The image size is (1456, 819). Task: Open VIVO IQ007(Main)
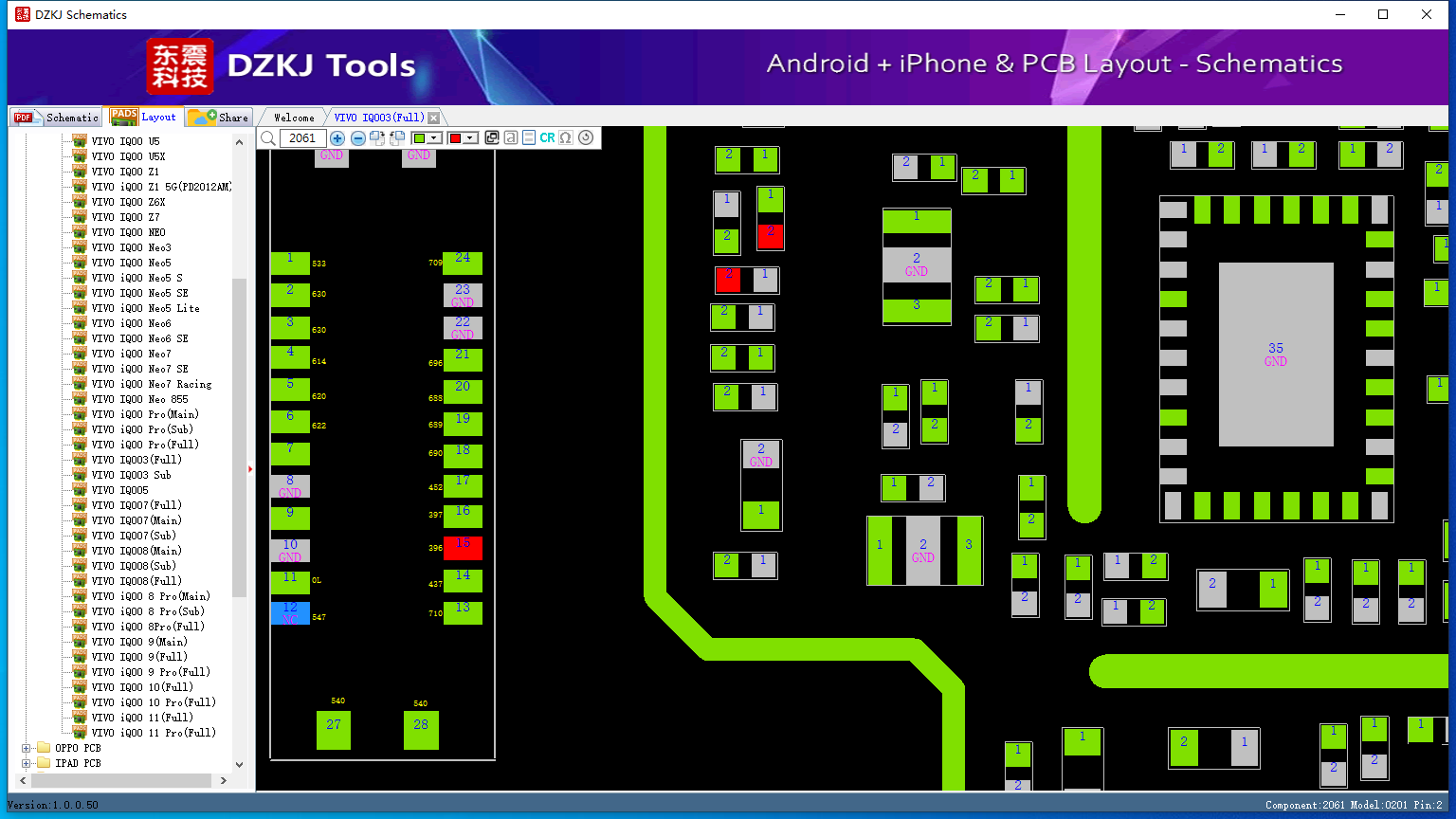point(136,520)
